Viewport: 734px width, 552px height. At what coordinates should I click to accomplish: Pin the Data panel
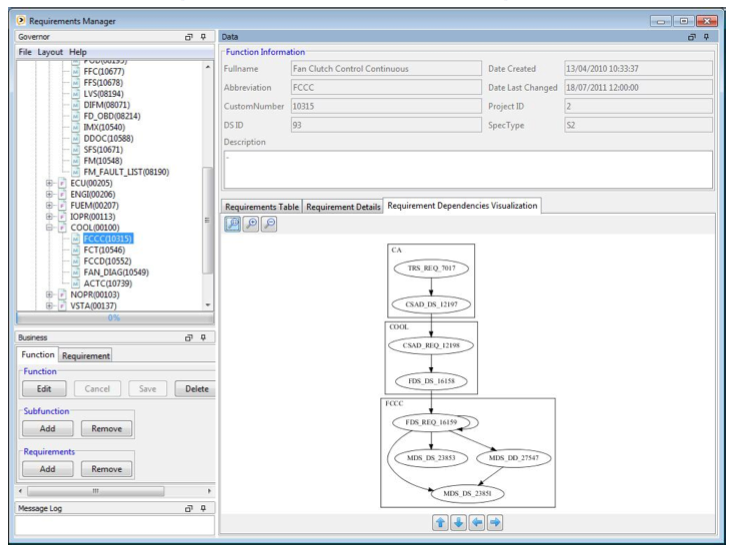coord(706,37)
